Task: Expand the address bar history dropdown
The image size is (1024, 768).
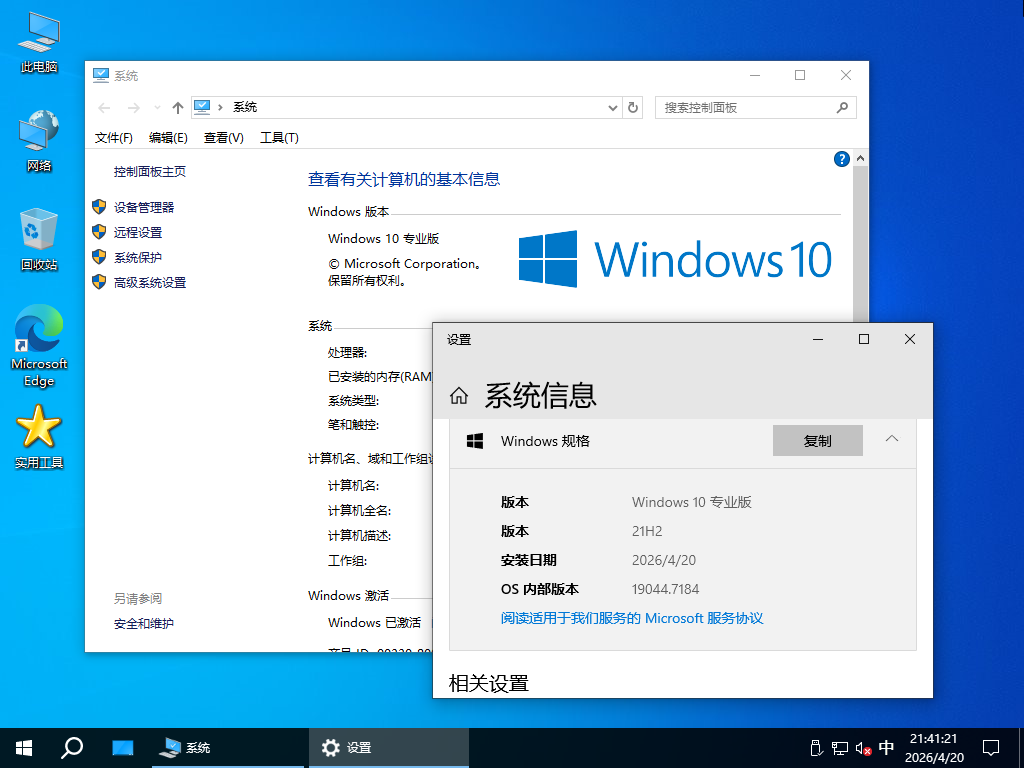Action: 613,108
